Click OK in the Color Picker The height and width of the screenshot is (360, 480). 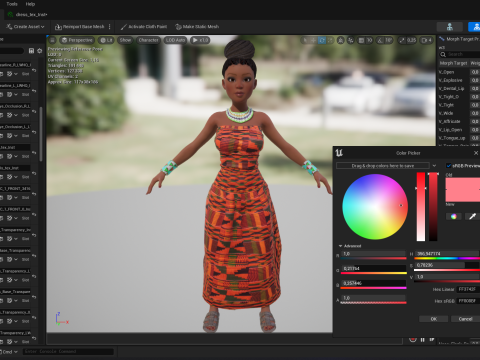point(434,319)
